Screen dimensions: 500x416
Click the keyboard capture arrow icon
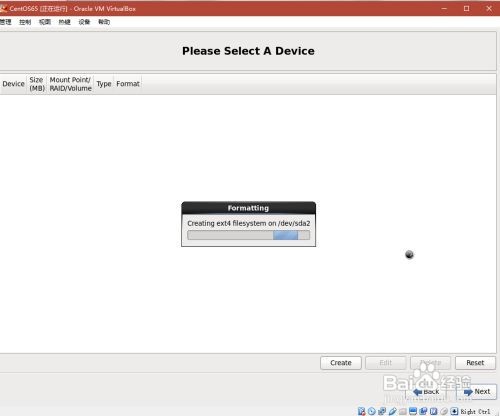454,411
